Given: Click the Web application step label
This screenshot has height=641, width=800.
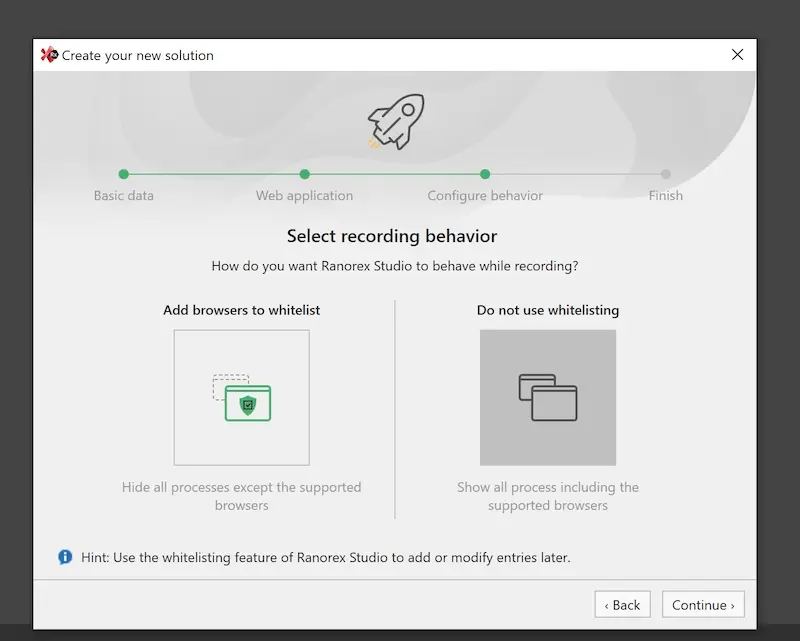Looking at the screenshot, I should pos(305,196).
